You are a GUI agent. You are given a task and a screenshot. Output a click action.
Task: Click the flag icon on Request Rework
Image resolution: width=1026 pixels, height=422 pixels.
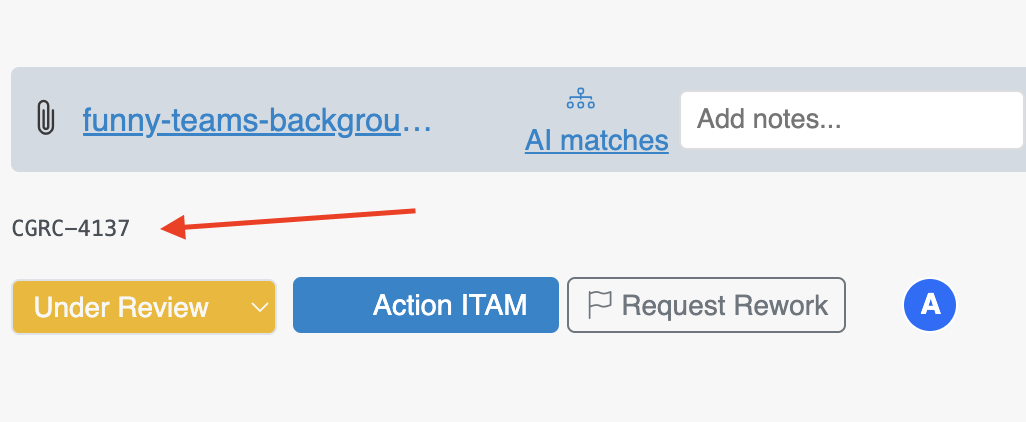pyautogui.click(x=599, y=305)
